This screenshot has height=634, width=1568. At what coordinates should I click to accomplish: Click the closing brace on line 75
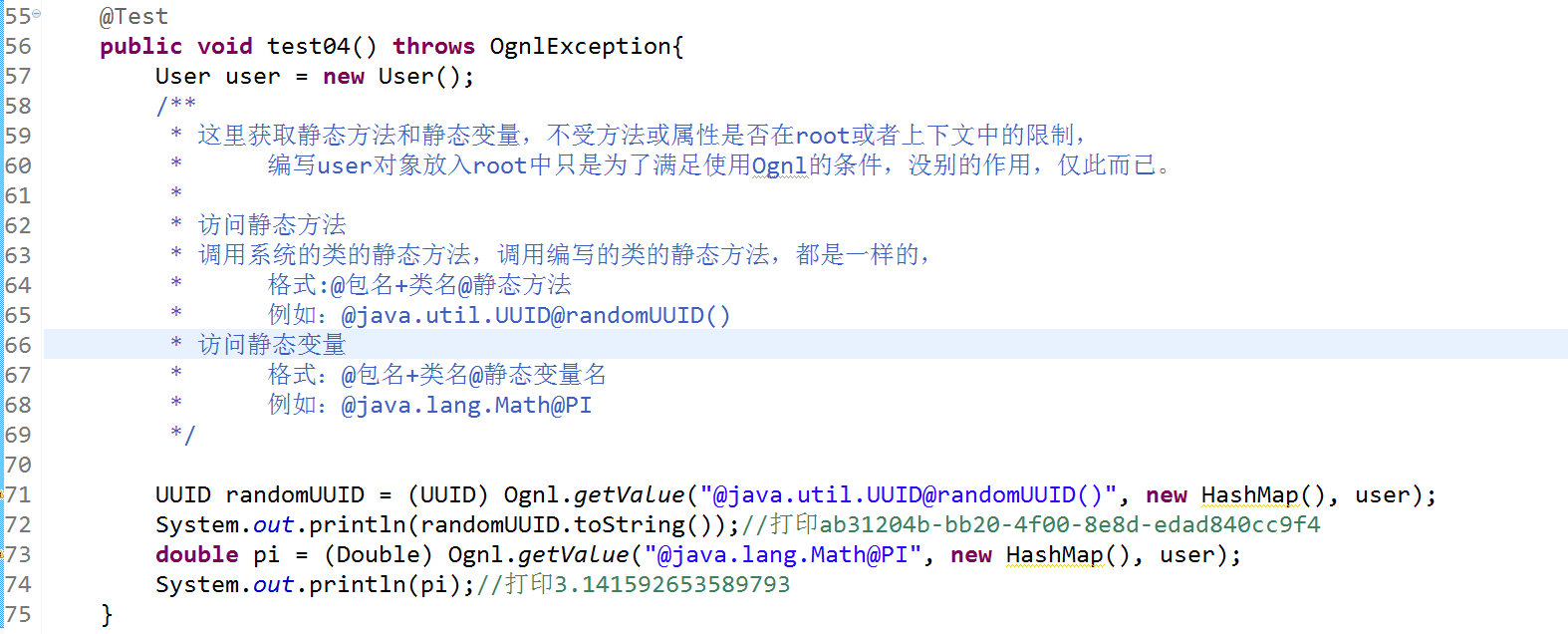point(107,615)
